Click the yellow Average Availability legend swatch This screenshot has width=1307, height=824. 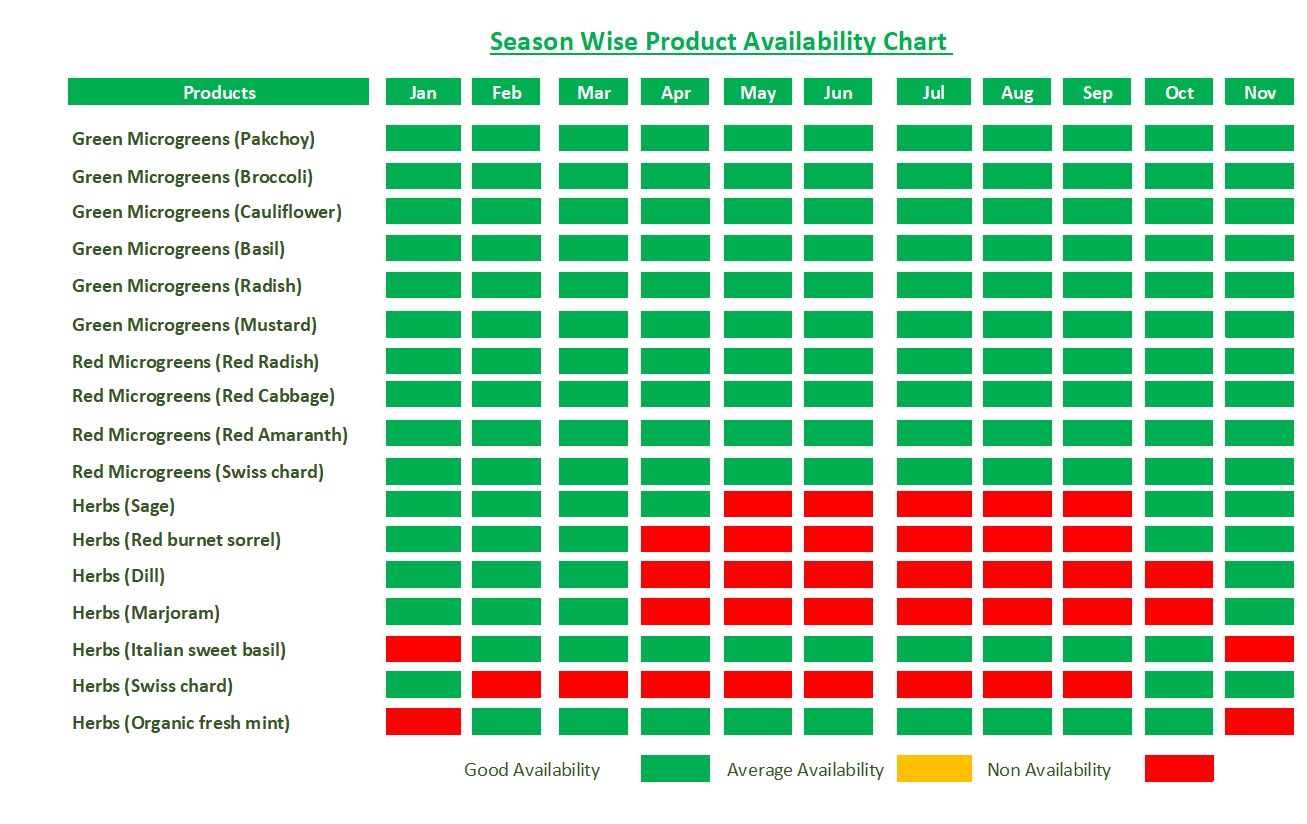coord(934,769)
